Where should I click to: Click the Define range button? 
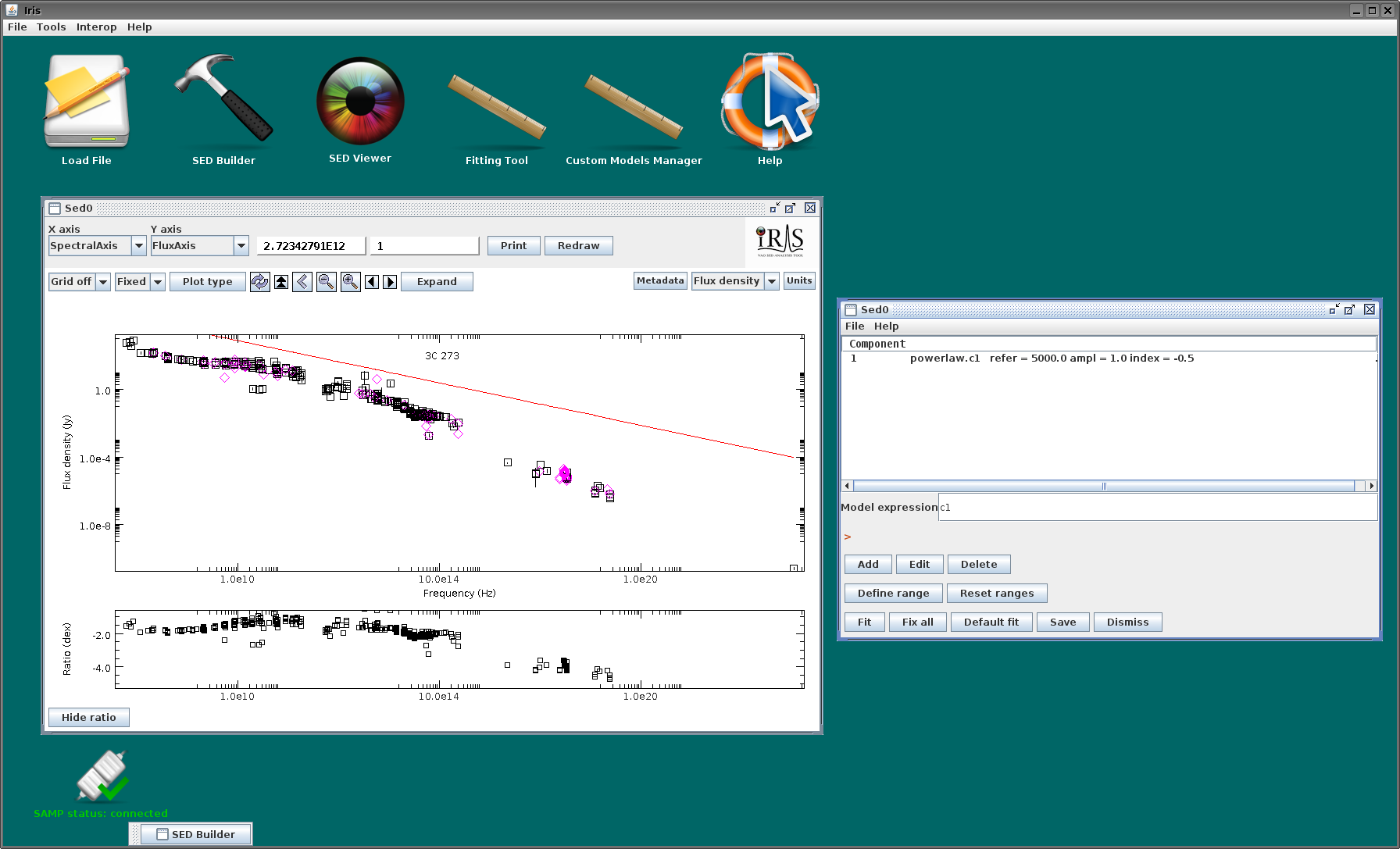893,594
